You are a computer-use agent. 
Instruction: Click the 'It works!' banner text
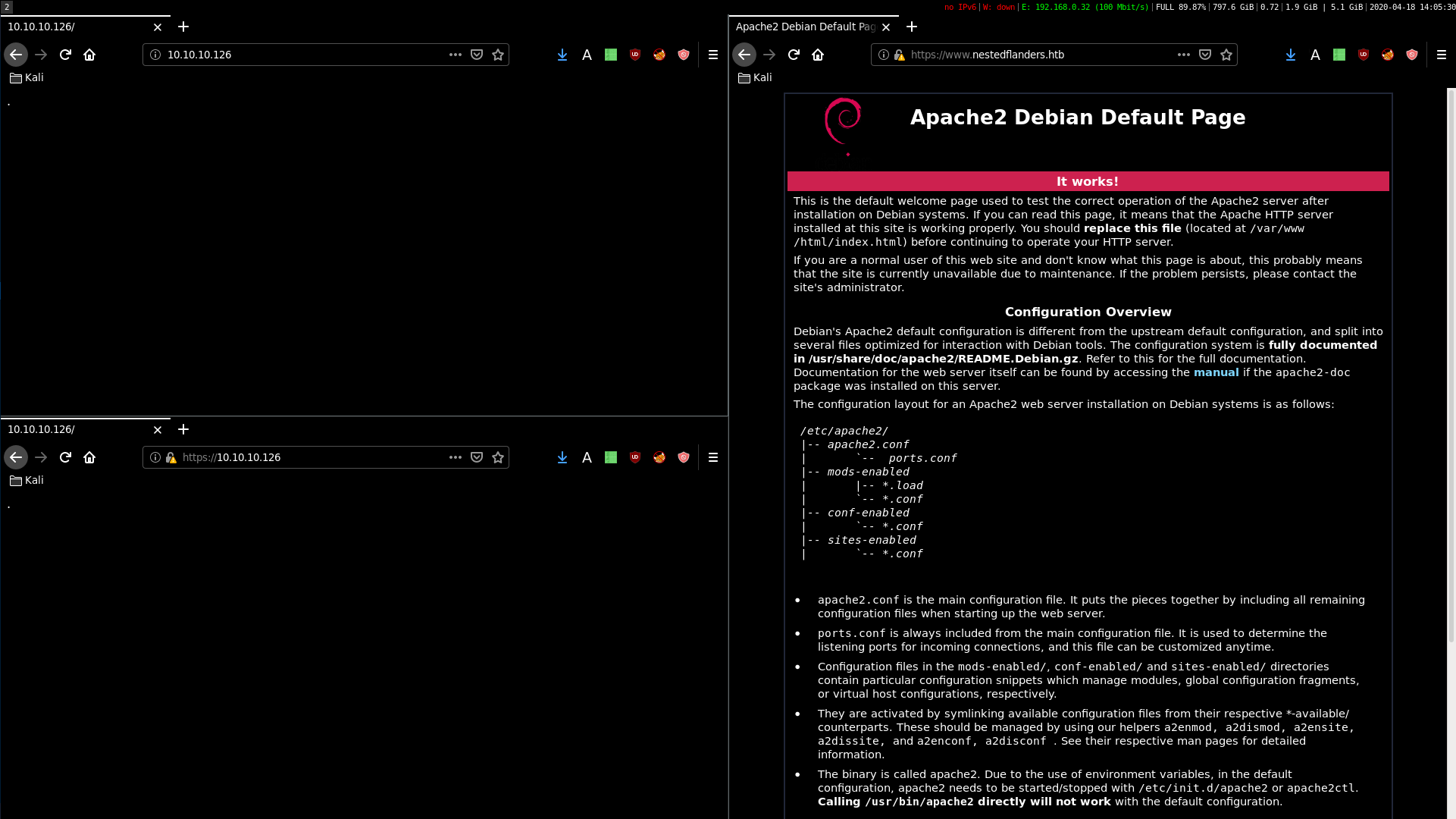(x=1088, y=181)
